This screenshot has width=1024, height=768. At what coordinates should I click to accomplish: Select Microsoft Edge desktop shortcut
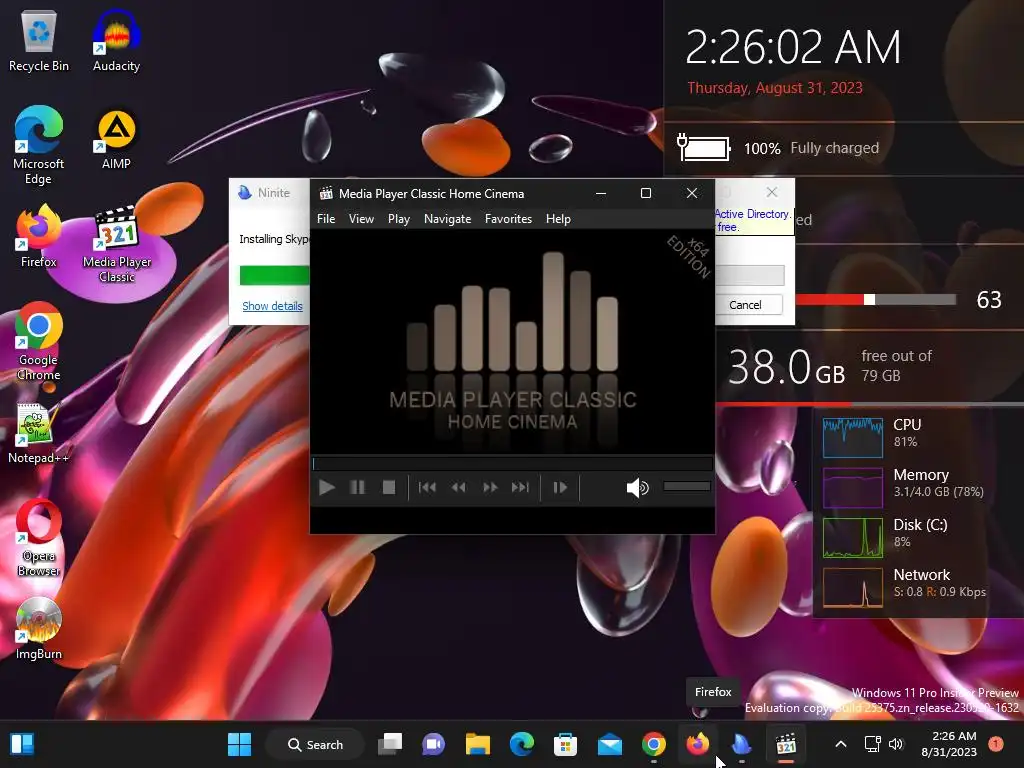pyautogui.click(x=39, y=145)
